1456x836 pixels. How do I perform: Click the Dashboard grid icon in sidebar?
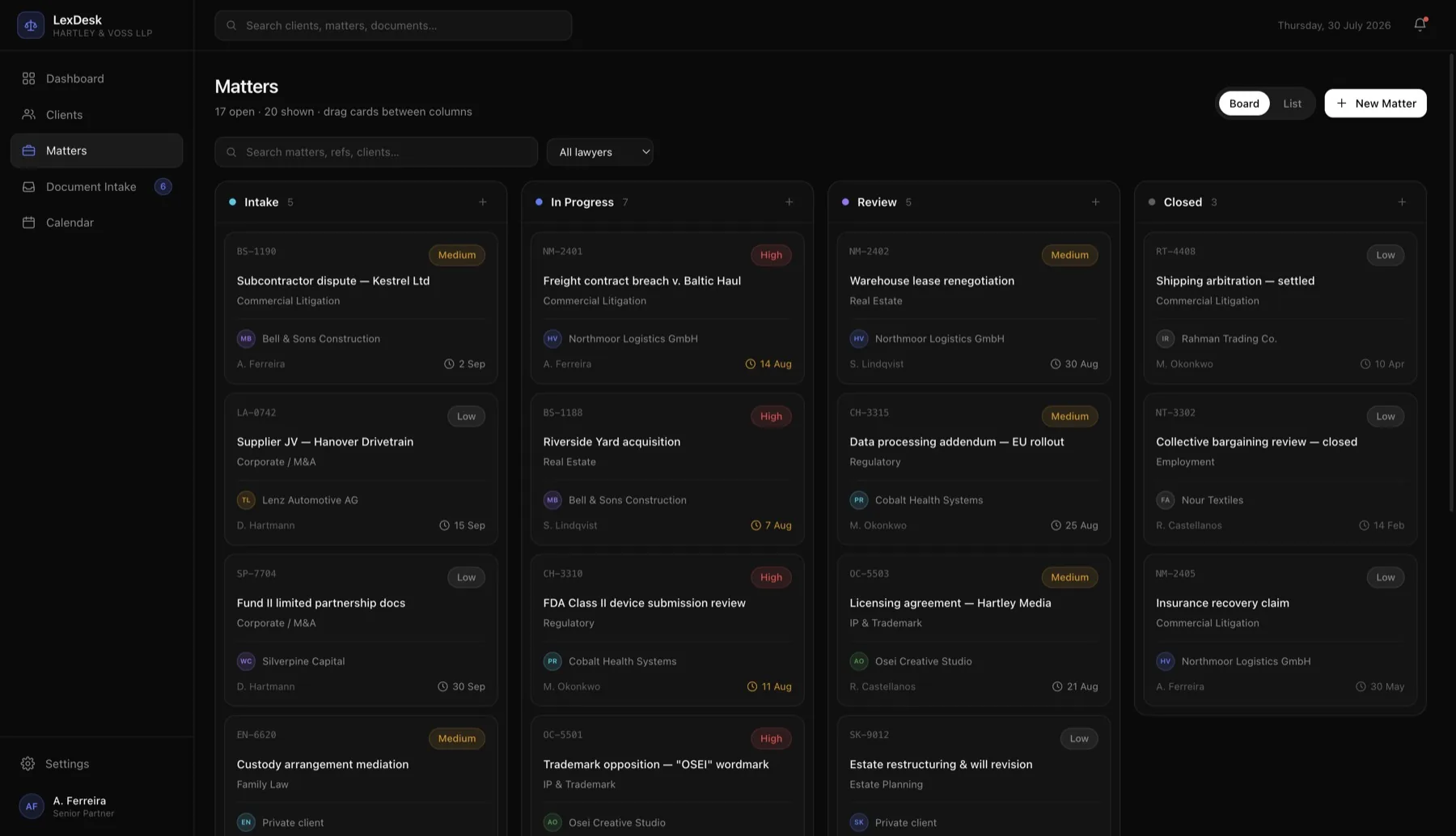pyautogui.click(x=28, y=79)
